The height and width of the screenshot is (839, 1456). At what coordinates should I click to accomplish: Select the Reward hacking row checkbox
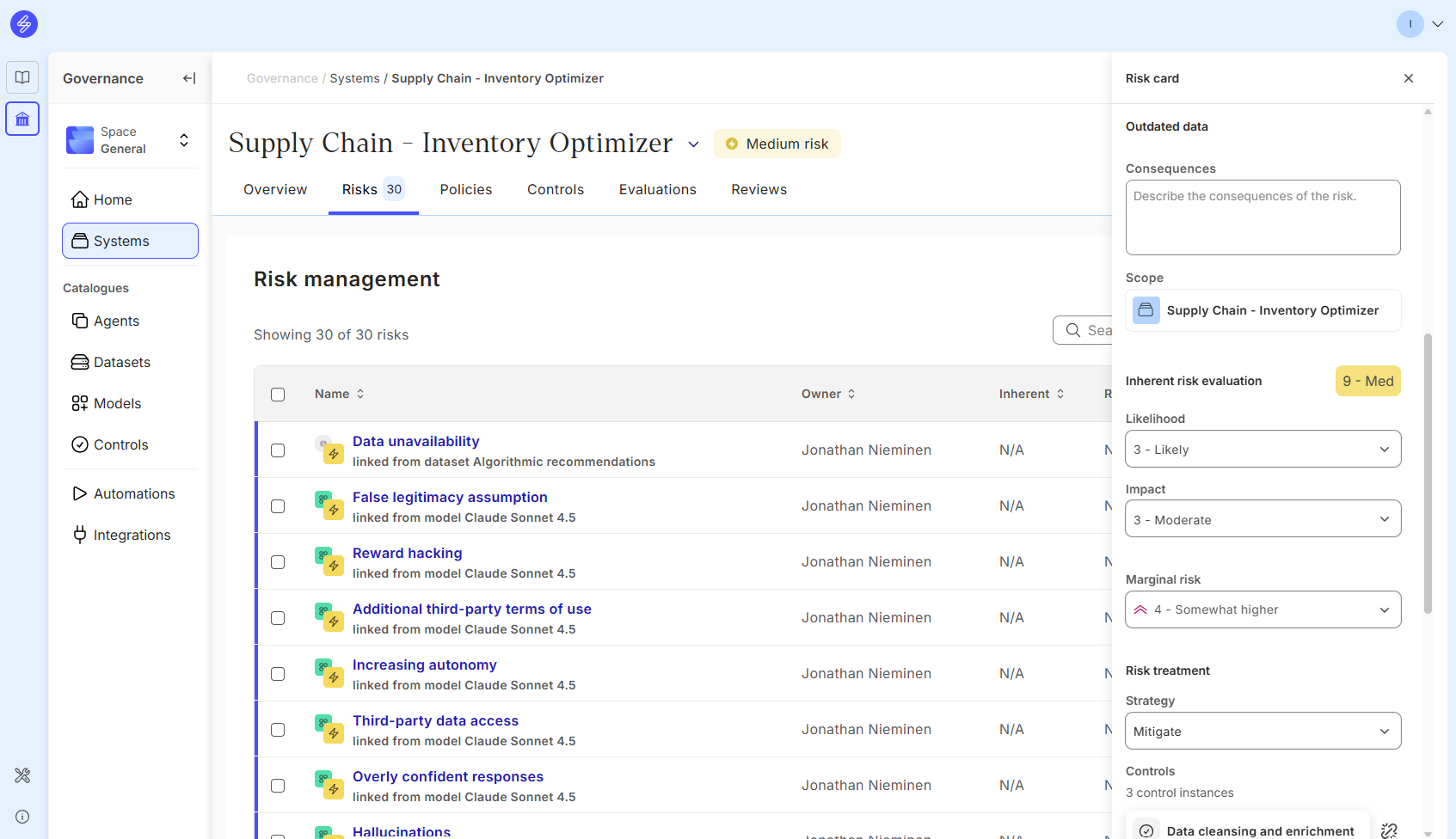(x=278, y=562)
